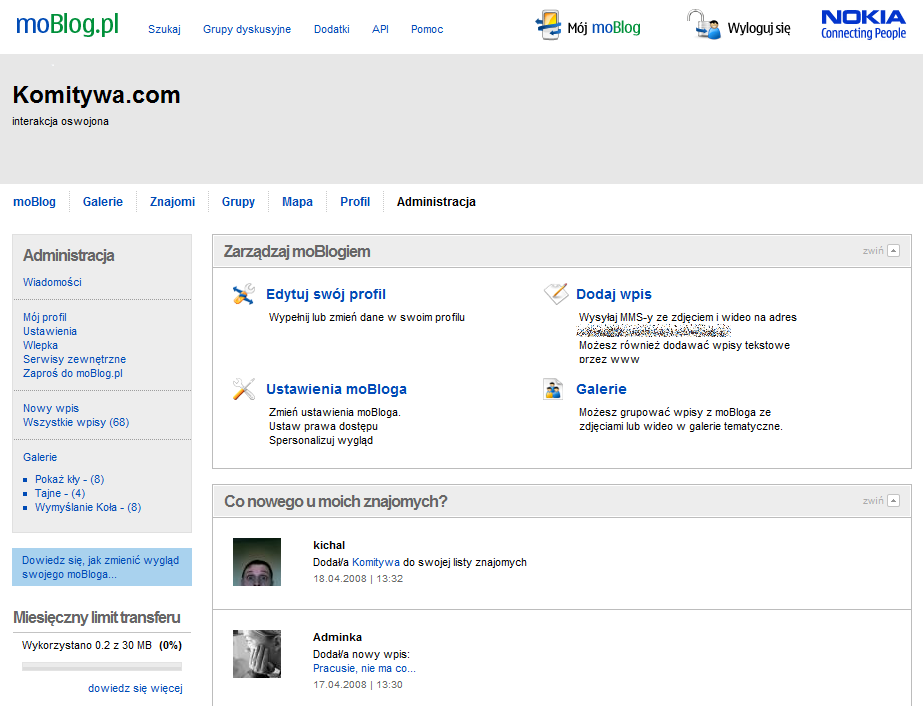Open Wiadomości in the sidebar
This screenshot has height=706, width=923.
click(52, 283)
